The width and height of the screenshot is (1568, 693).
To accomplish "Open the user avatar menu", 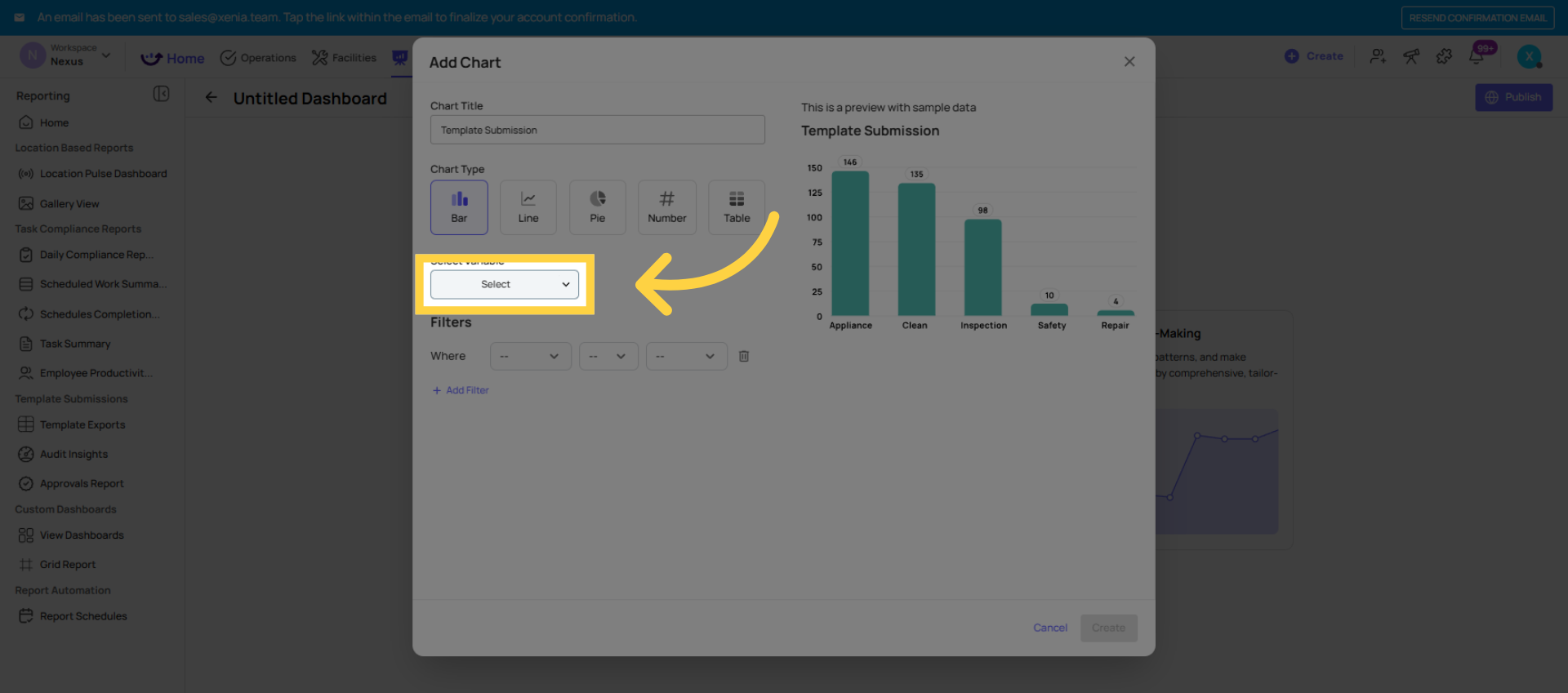I will [1530, 56].
